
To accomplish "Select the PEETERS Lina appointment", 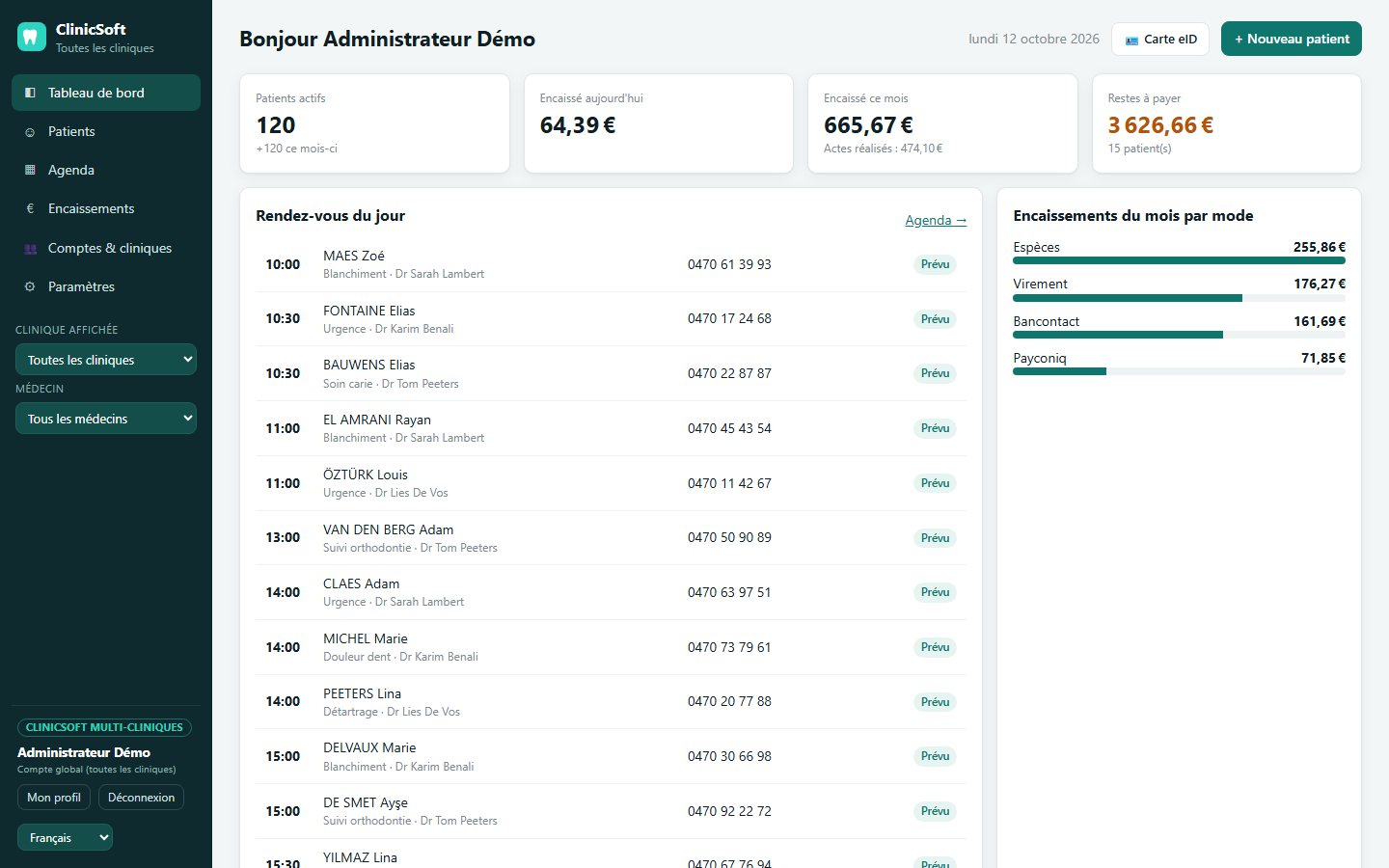I will 611,701.
